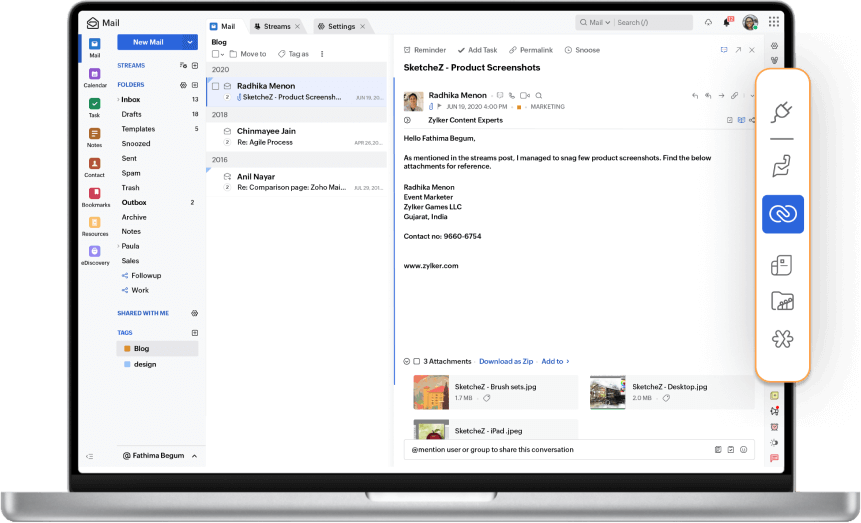
Task: Click the notification bell icon
Action: click(x=726, y=23)
